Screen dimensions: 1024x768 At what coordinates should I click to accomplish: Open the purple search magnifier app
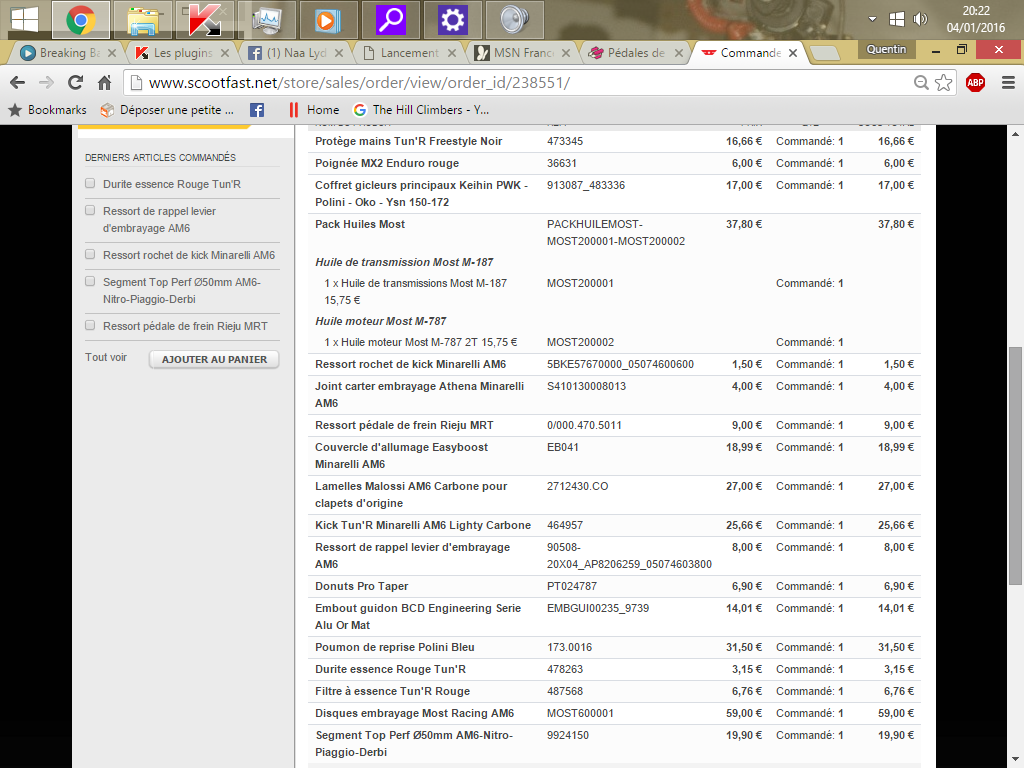pyautogui.click(x=391, y=20)
